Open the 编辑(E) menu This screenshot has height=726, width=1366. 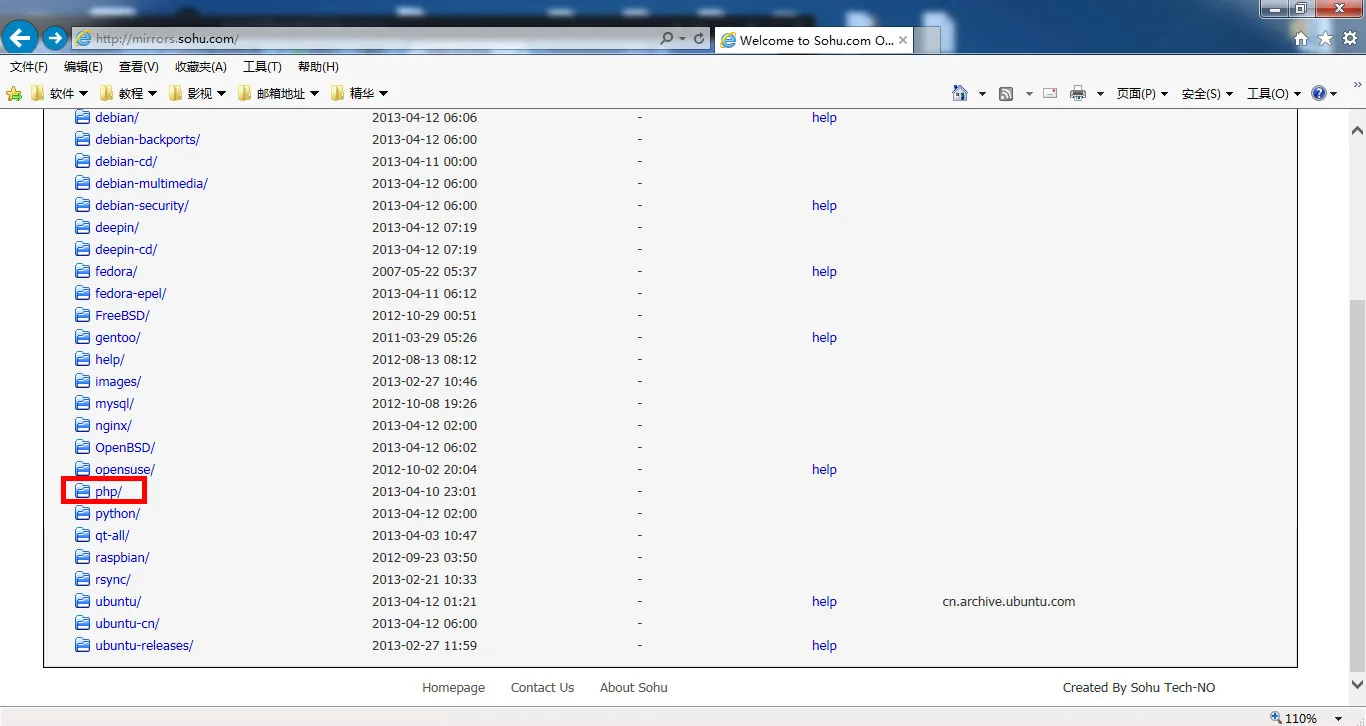click(x=83, y=67)
